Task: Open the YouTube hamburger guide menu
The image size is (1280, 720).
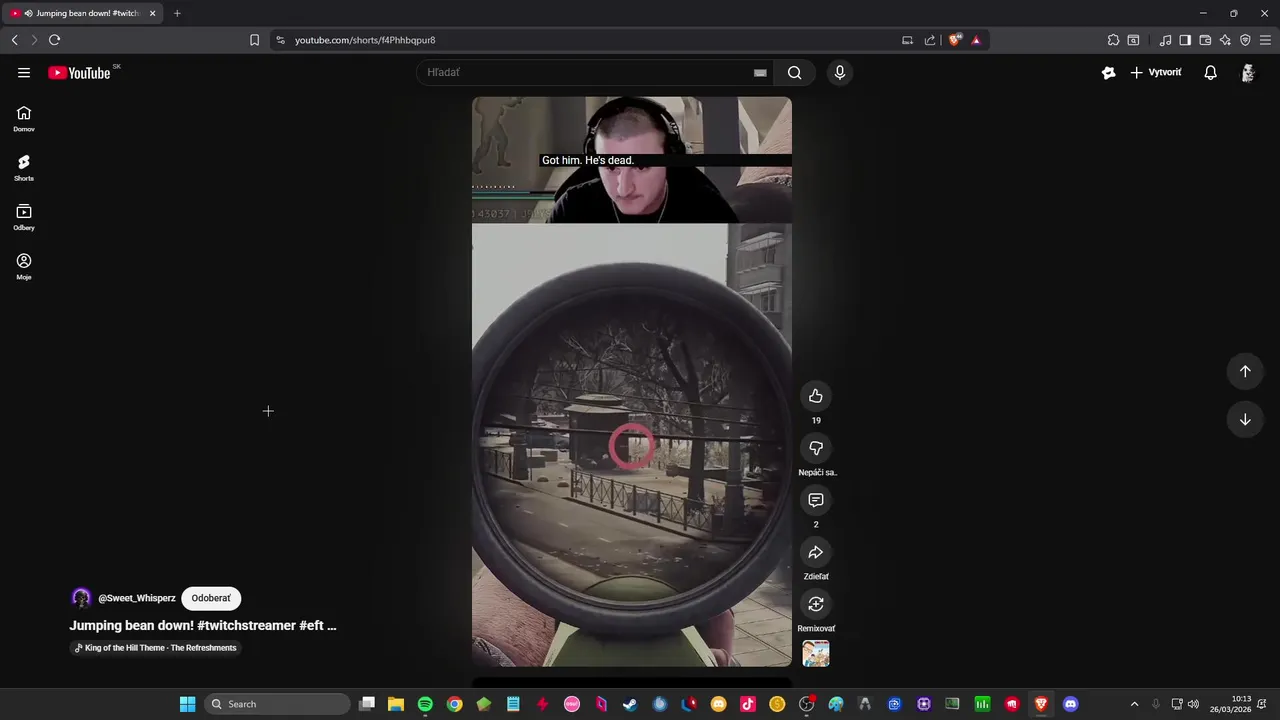Action: [x=24, y=72]
